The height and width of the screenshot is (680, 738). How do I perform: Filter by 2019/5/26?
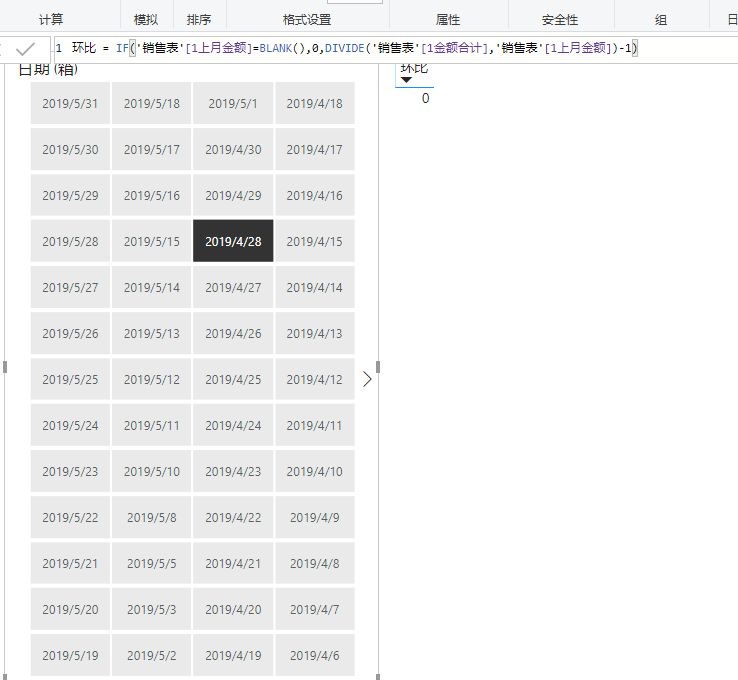coord(70,333)
